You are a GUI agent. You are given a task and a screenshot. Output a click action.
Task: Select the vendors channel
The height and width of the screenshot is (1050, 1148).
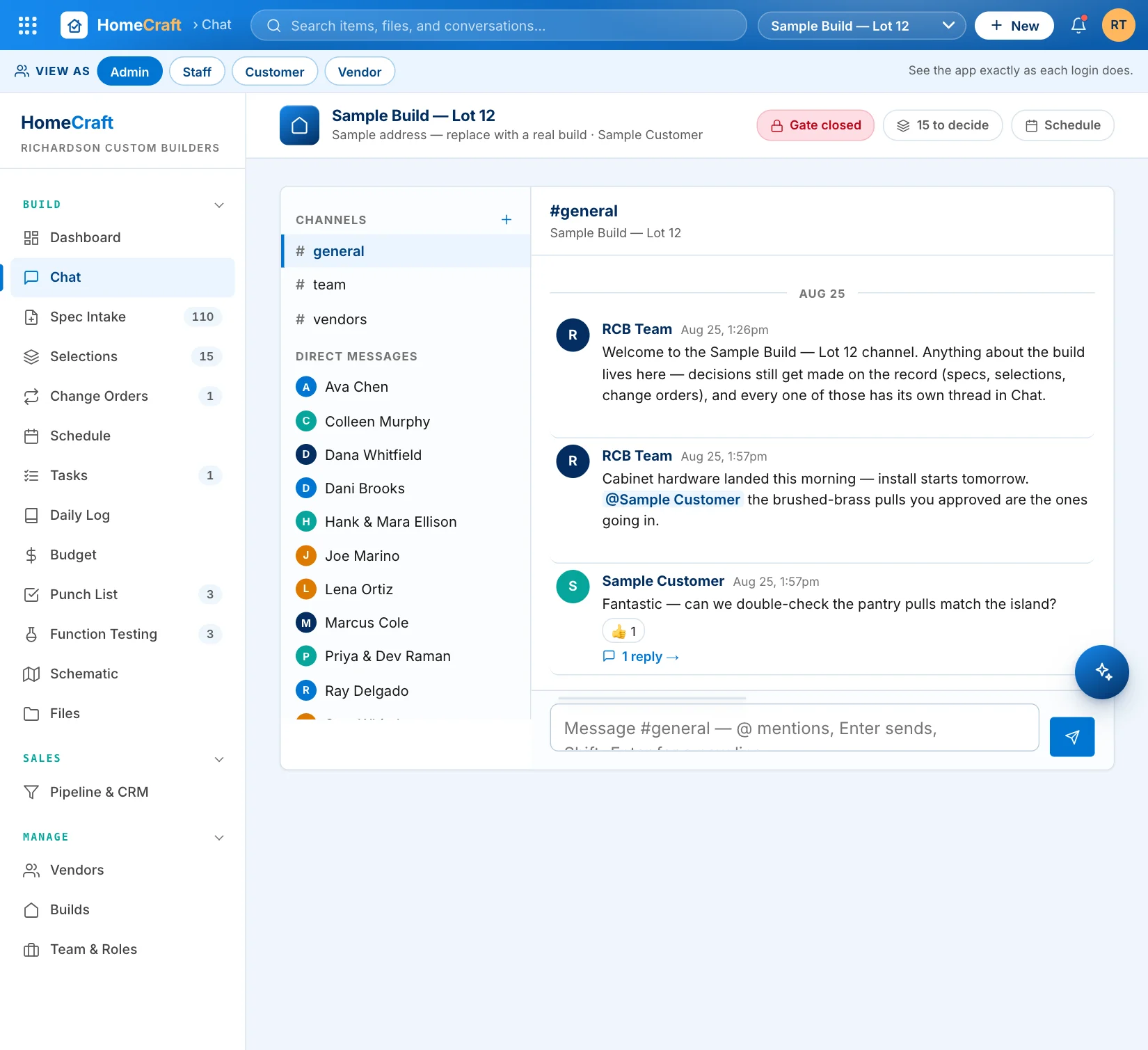(x=406, y=319)
